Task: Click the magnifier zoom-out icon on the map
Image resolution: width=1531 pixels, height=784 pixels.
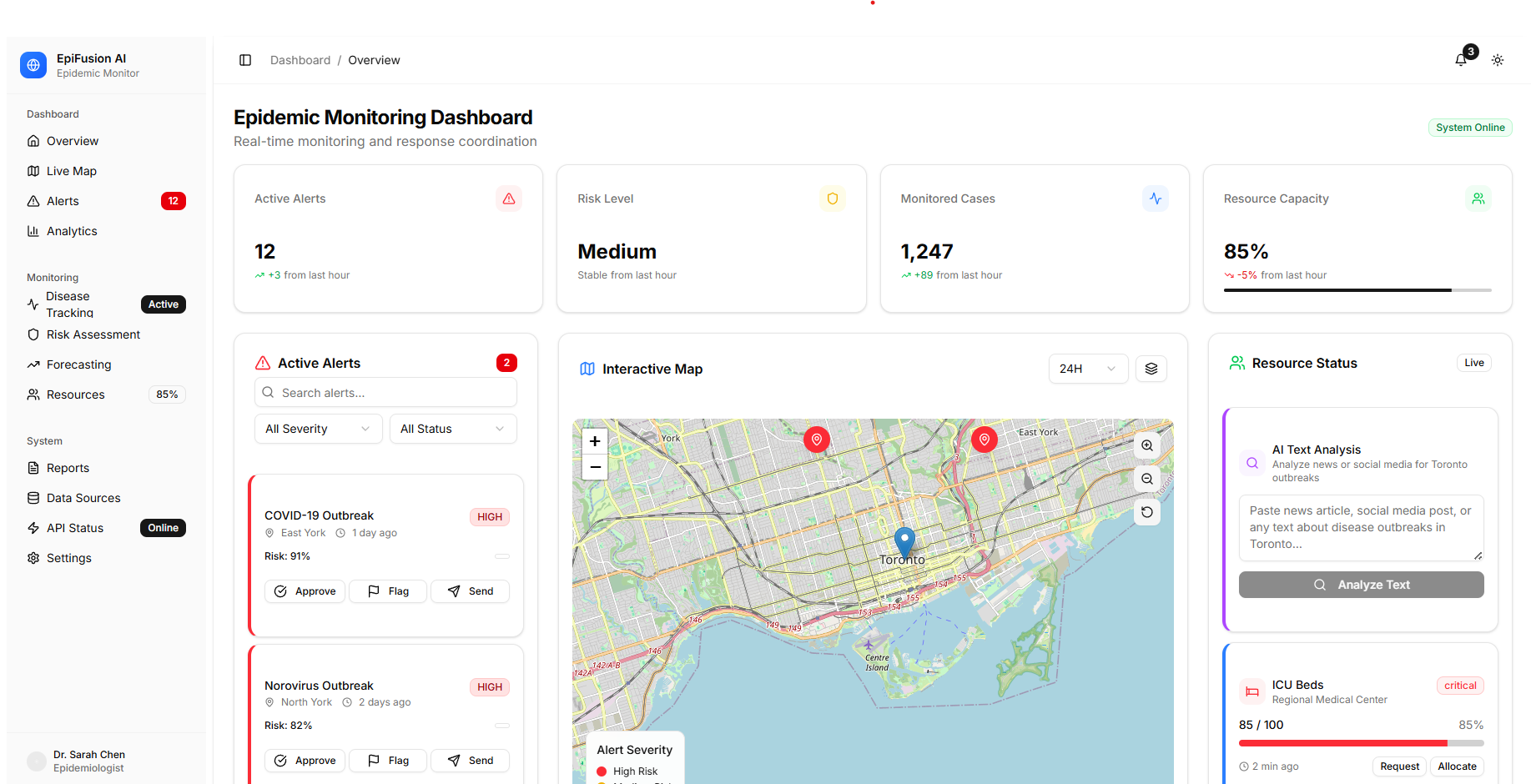Action: [x=1147, y=479]
